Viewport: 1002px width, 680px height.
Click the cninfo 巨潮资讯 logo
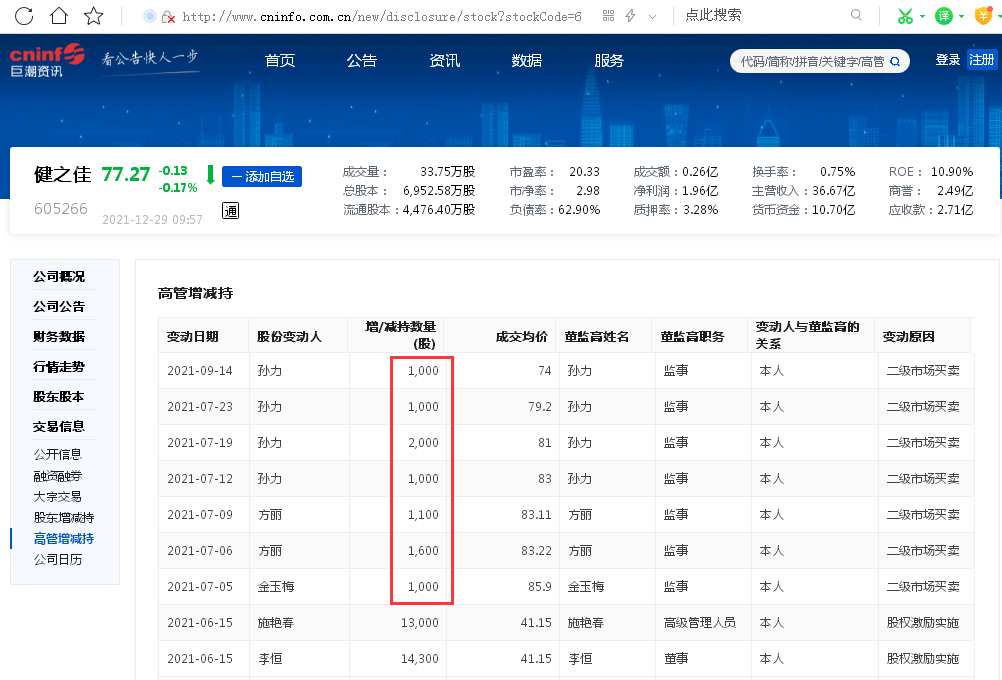coord(46,58)
